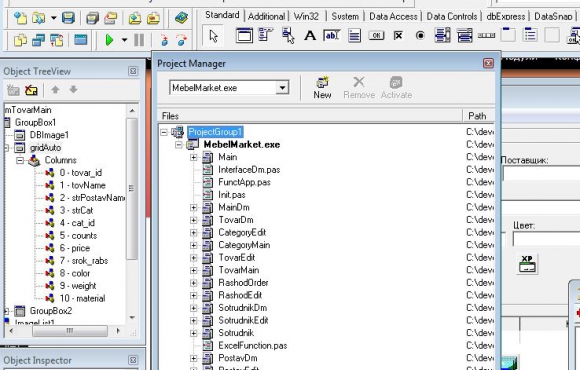Image resolution: width=580 pixels, height=370 pixels.
Task: Click the Pause program icon
Action: pos(139,40)
